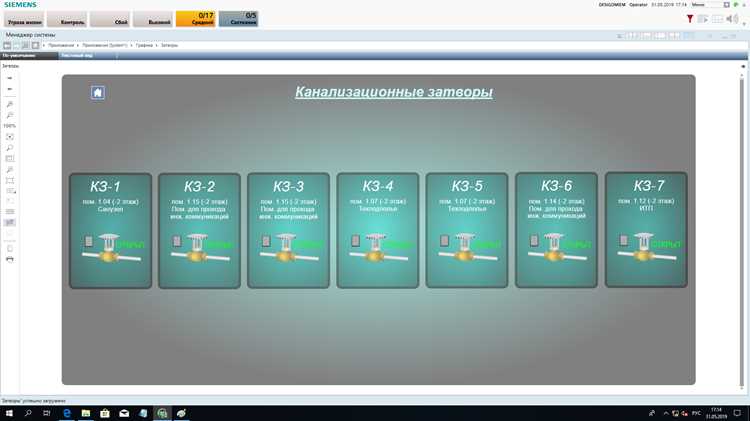Image resolution: width=750 pixels, height=421 pixels.
Task: Click the Менеджер системы panel title
Action: pyautogui.click(x=30, y=35)
